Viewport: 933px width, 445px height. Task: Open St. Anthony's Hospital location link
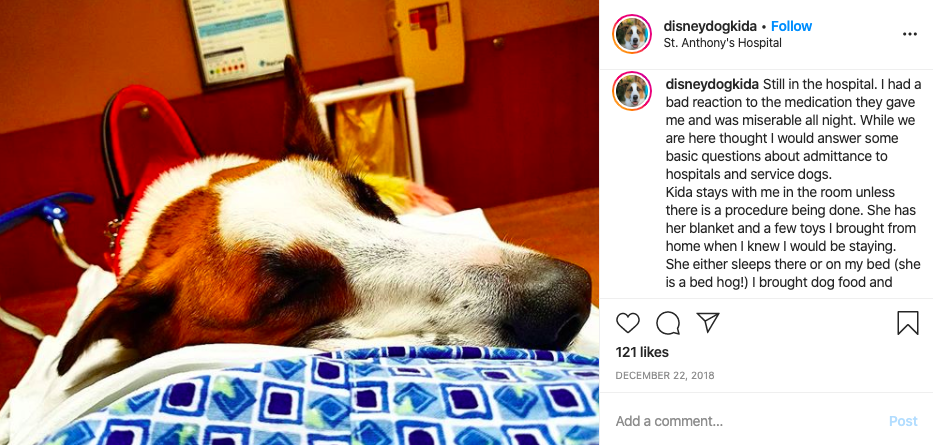pos(722,43)
